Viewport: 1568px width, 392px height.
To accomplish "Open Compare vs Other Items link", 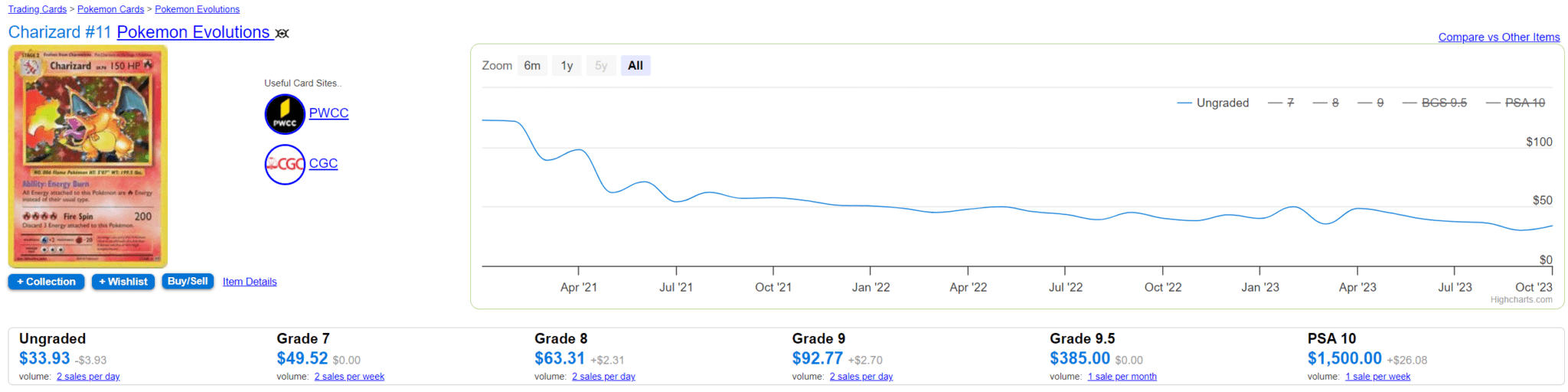I will click(1498, 37).
